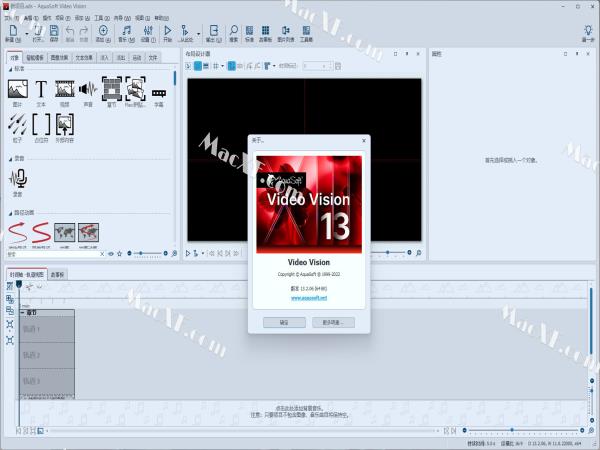
Task: Collapse the chapter (章节) in the timeline
Action: pyautogui.click(x=23, y=313)
